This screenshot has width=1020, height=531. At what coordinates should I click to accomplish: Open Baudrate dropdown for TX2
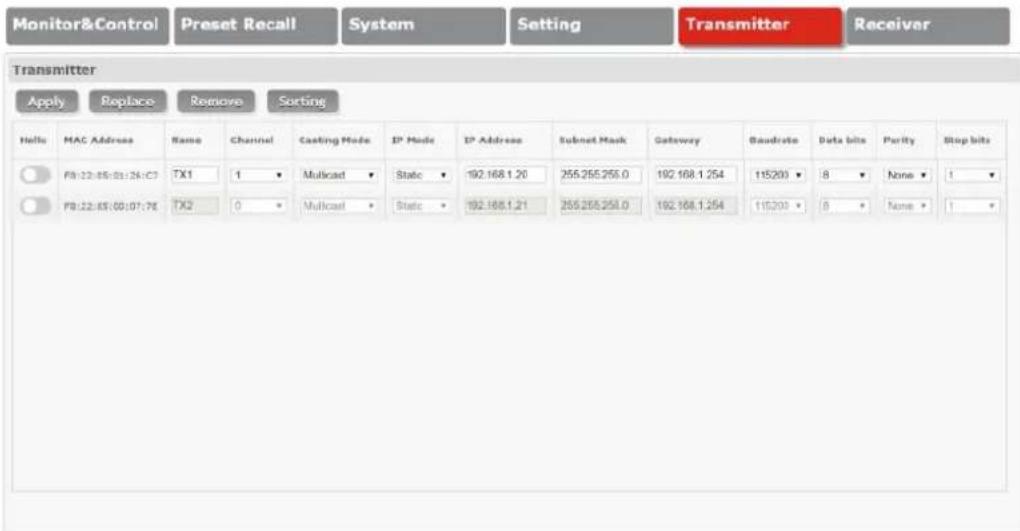click(x=778, y=206)
